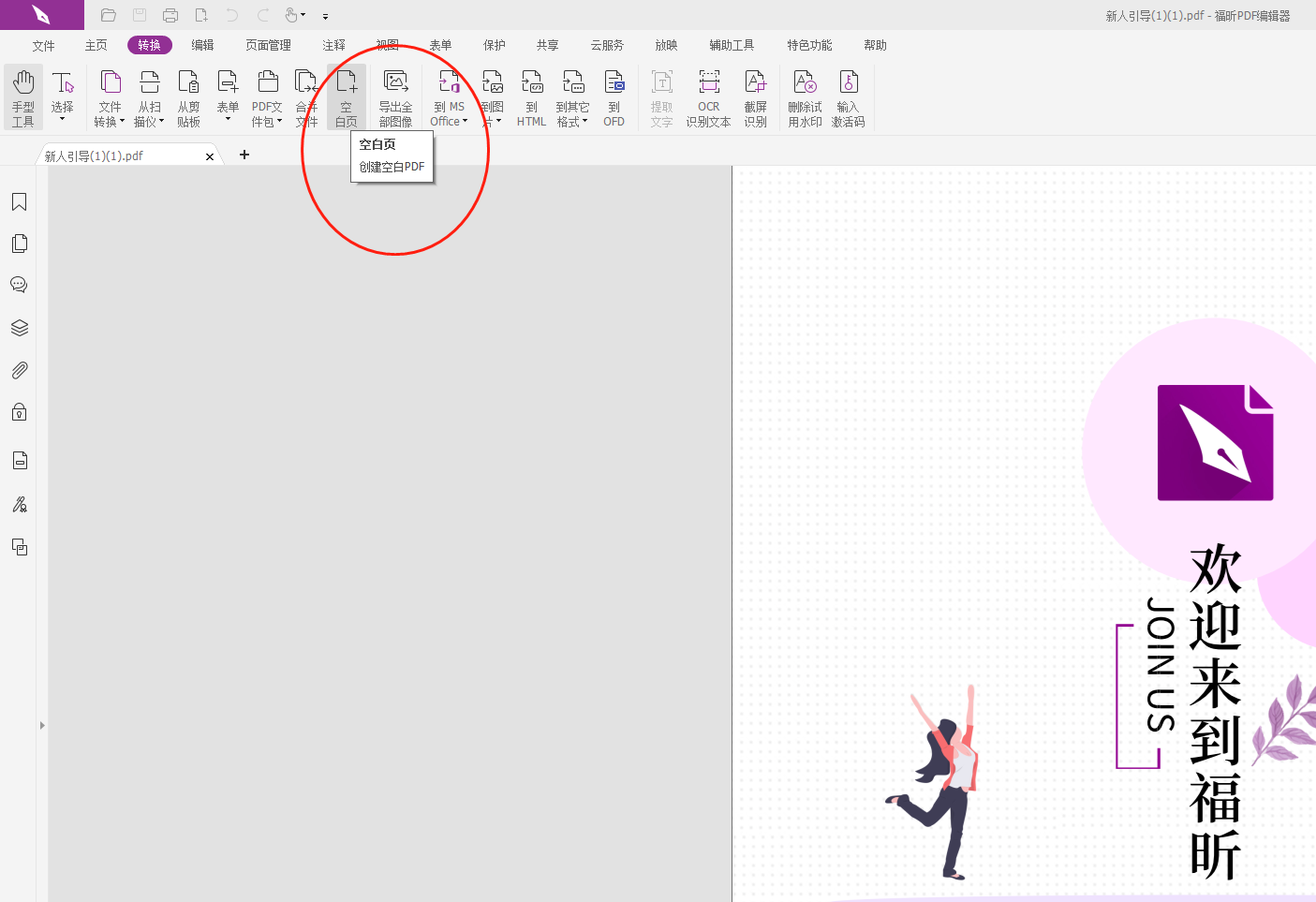Click the plus button to add new tab
1316x902 pixels.
tap(244, 155)
